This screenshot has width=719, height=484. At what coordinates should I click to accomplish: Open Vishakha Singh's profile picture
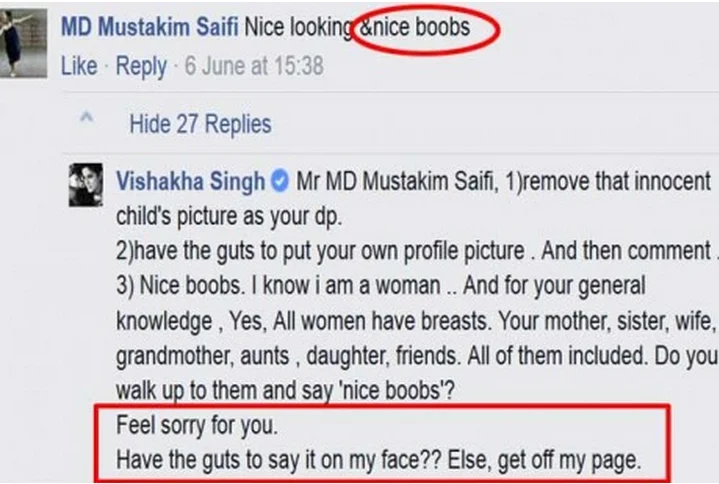click(x=86, y=183)
